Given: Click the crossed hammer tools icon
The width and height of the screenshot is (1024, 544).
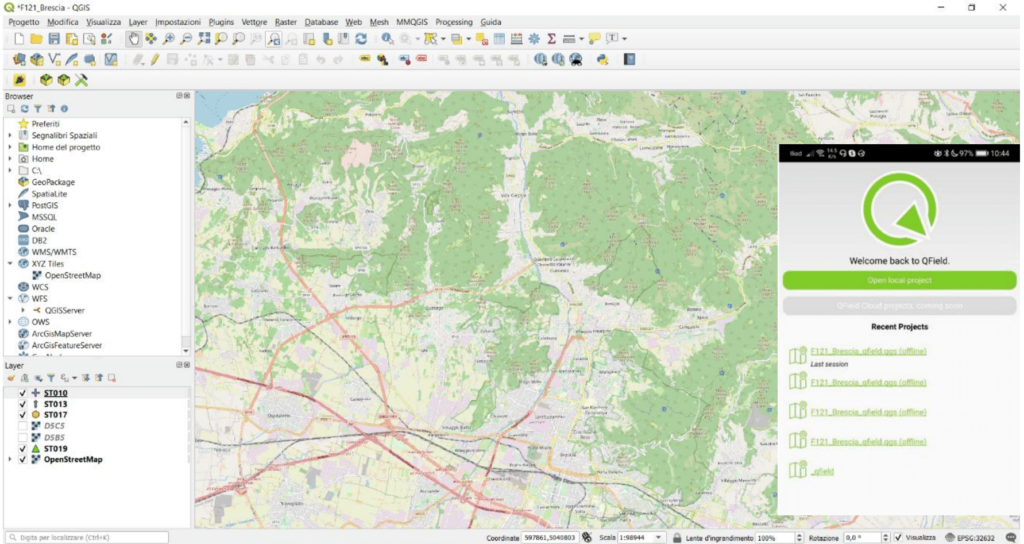Looking at the screenshot, I should [82, 80].
